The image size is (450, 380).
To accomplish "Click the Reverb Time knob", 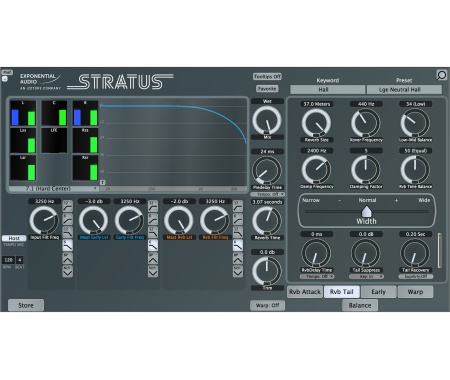I will click(267, 221).
